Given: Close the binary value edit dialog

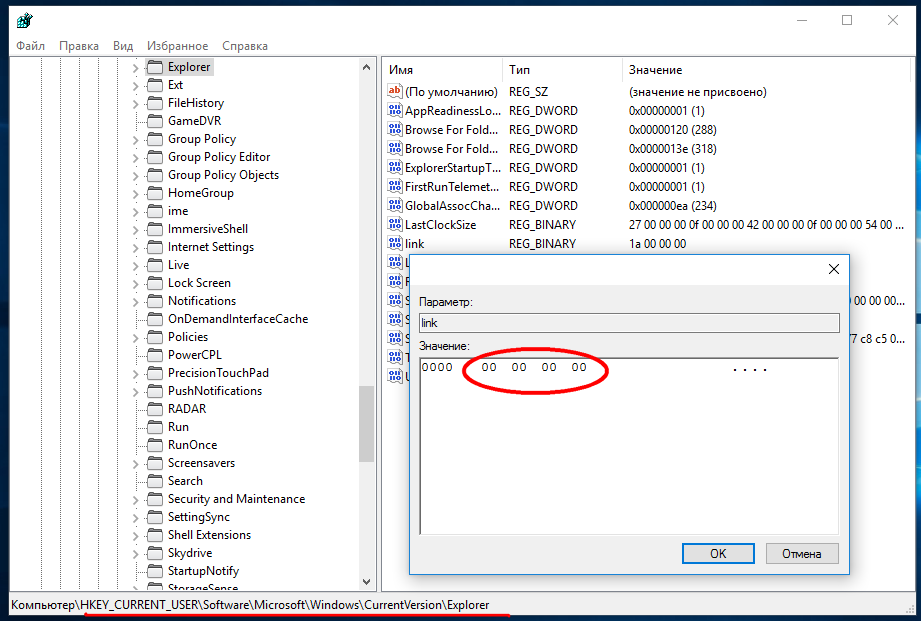Looking at the screenshot, I should [833, 269].
